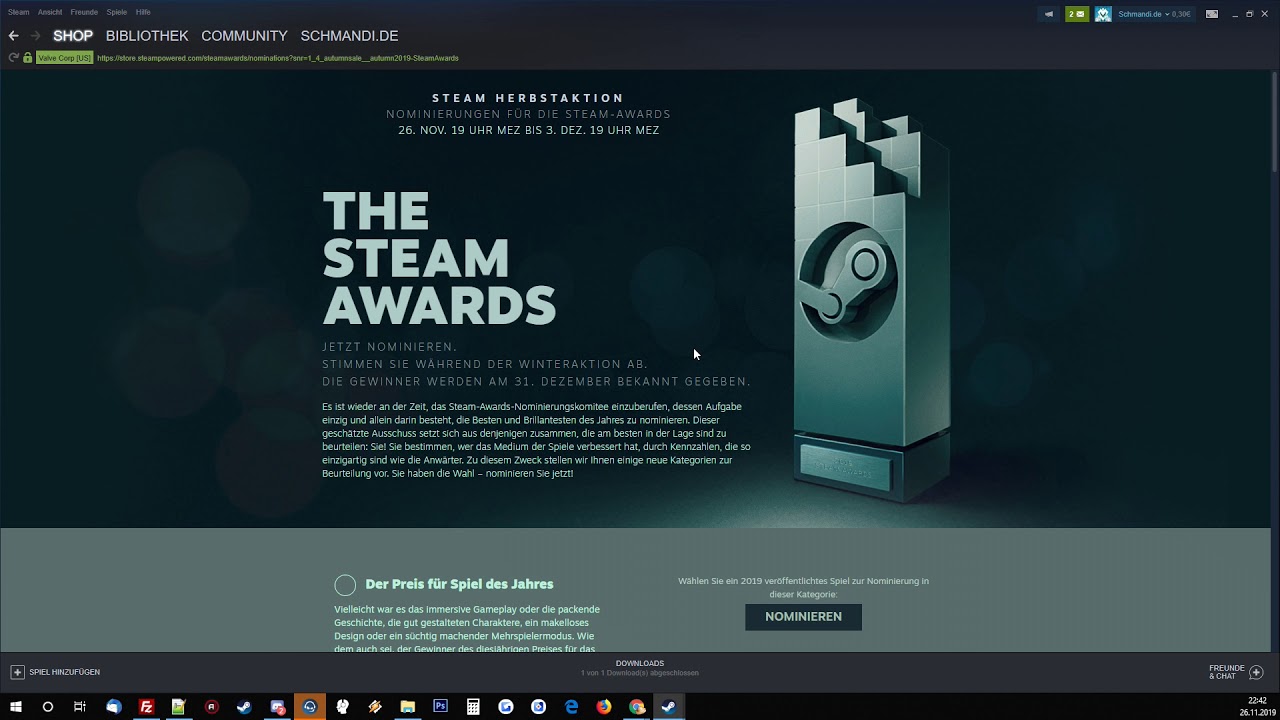Switch to the SHOP tab
This screenshot has height=720, width=1280.
73,36
